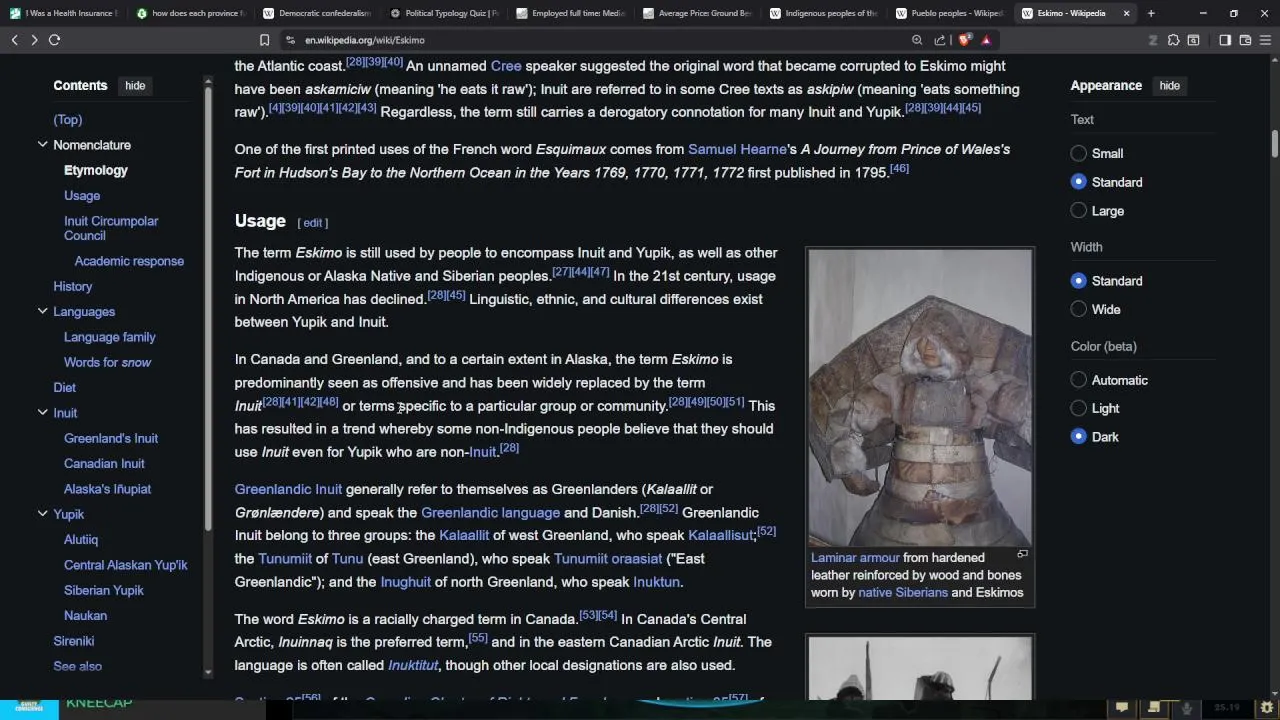Image resolution: width=1280 pixels, height=720 pixels.
Task: Hide the Contents sidebar
Action: 135,86
